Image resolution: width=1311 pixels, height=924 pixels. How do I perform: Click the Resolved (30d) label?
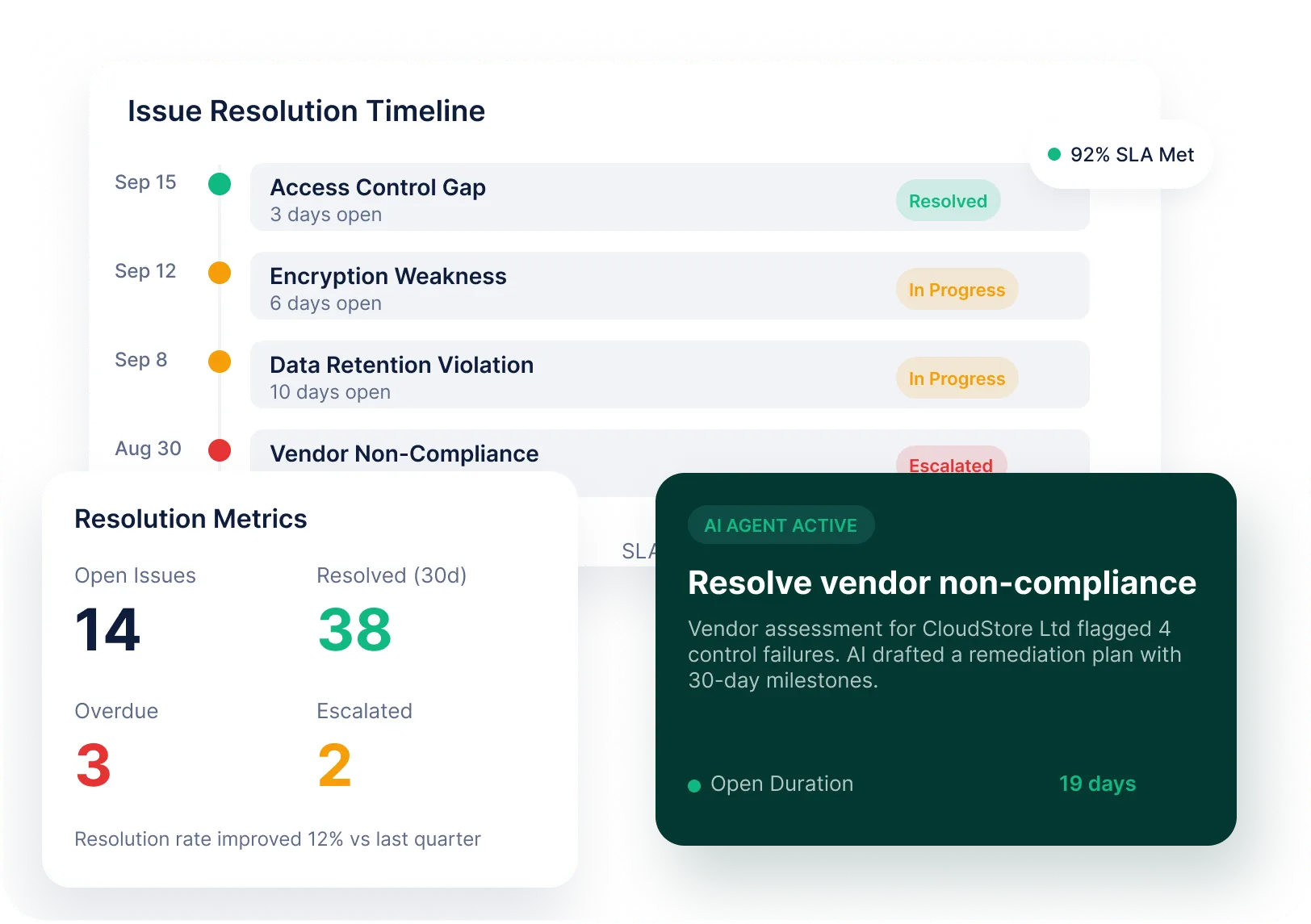[392, 575]
